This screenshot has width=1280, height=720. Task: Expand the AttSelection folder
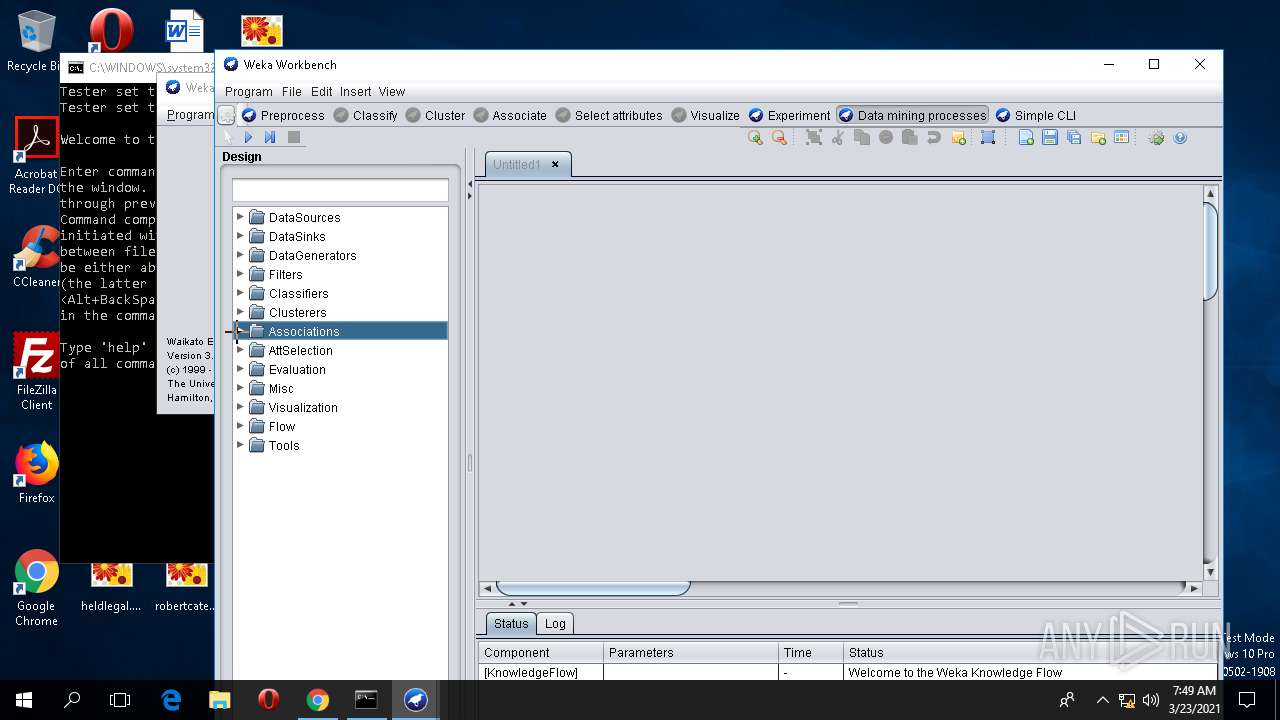pos(240,349)
